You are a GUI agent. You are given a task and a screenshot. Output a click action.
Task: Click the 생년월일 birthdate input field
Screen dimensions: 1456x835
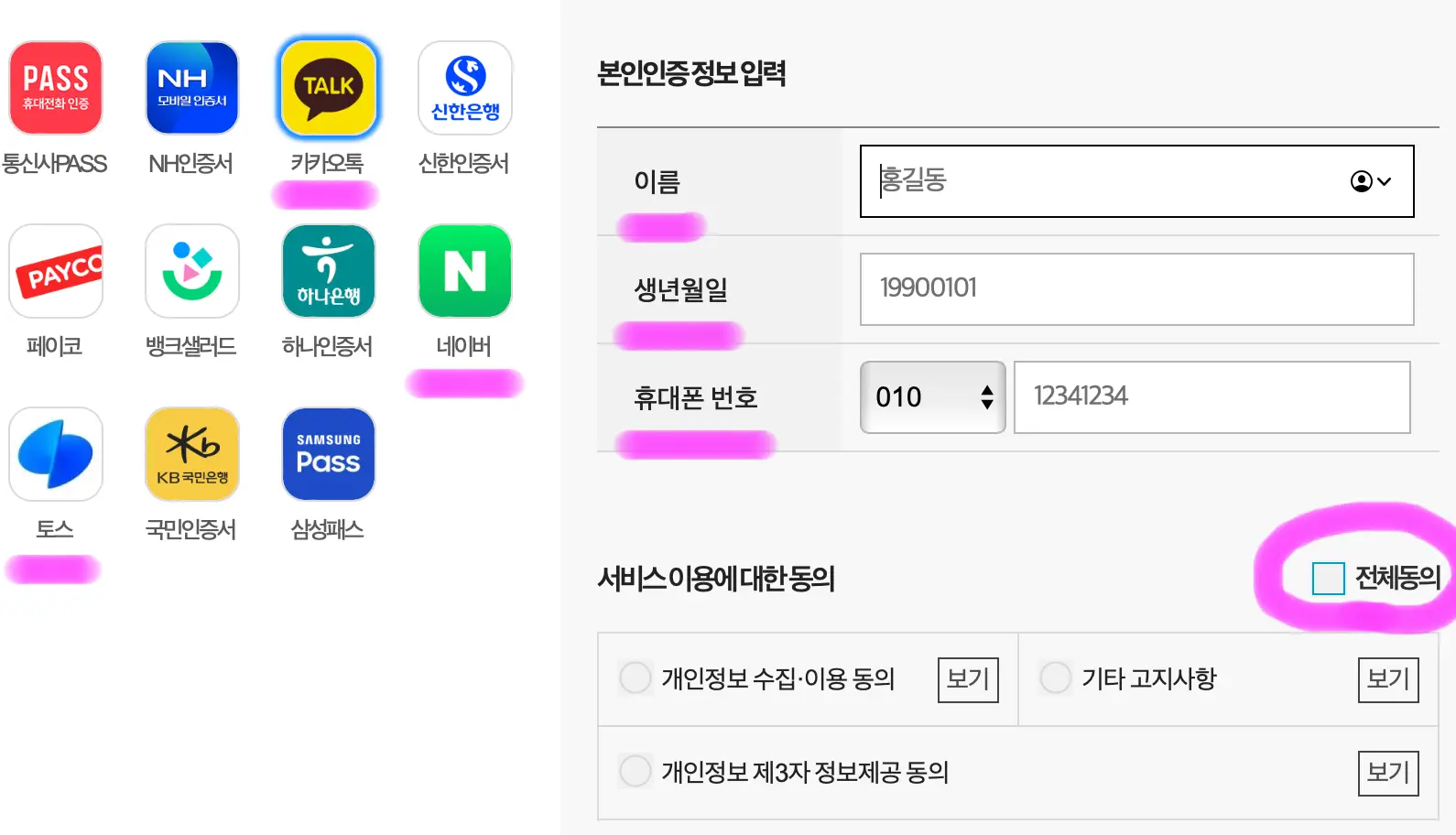click(x=1135, y=289)
